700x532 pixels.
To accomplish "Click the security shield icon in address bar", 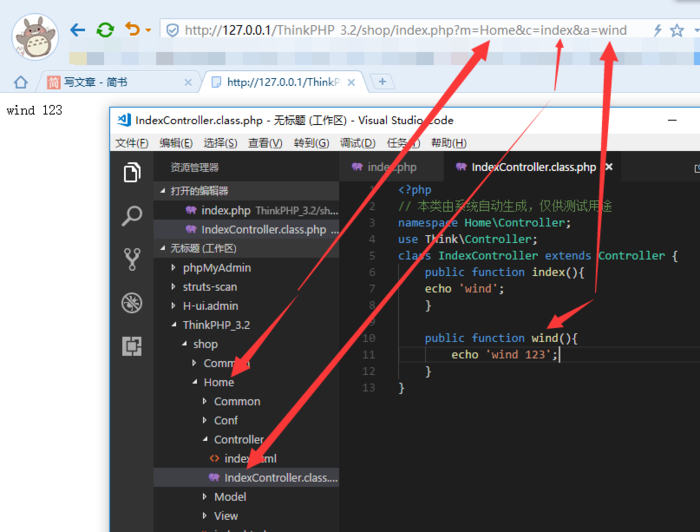I will (172, 30).
